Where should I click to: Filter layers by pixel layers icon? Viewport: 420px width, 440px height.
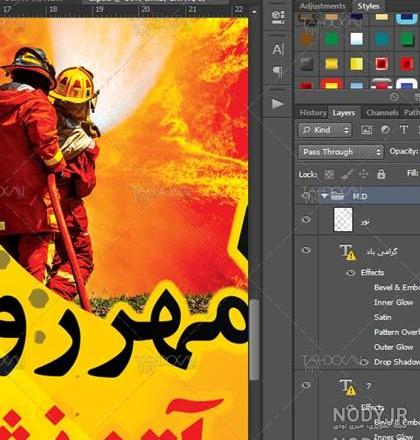pos(367,130)
